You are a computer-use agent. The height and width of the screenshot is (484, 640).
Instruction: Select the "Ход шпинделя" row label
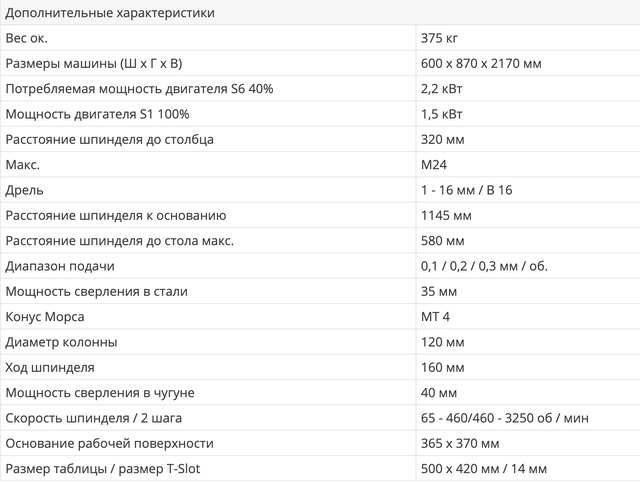(x=50, y=367)
